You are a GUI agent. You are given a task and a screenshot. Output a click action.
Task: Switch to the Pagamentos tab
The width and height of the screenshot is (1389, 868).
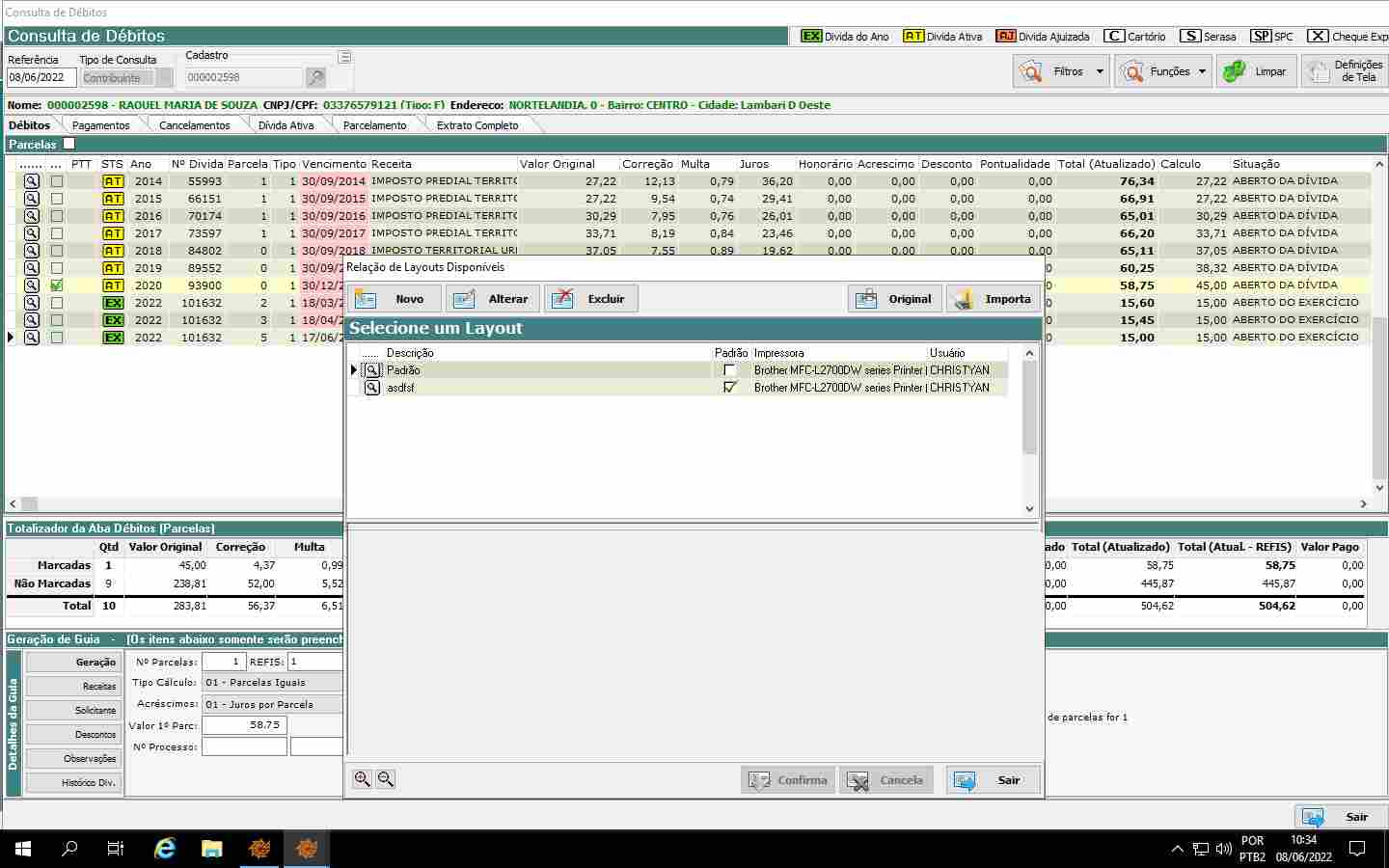100,125
